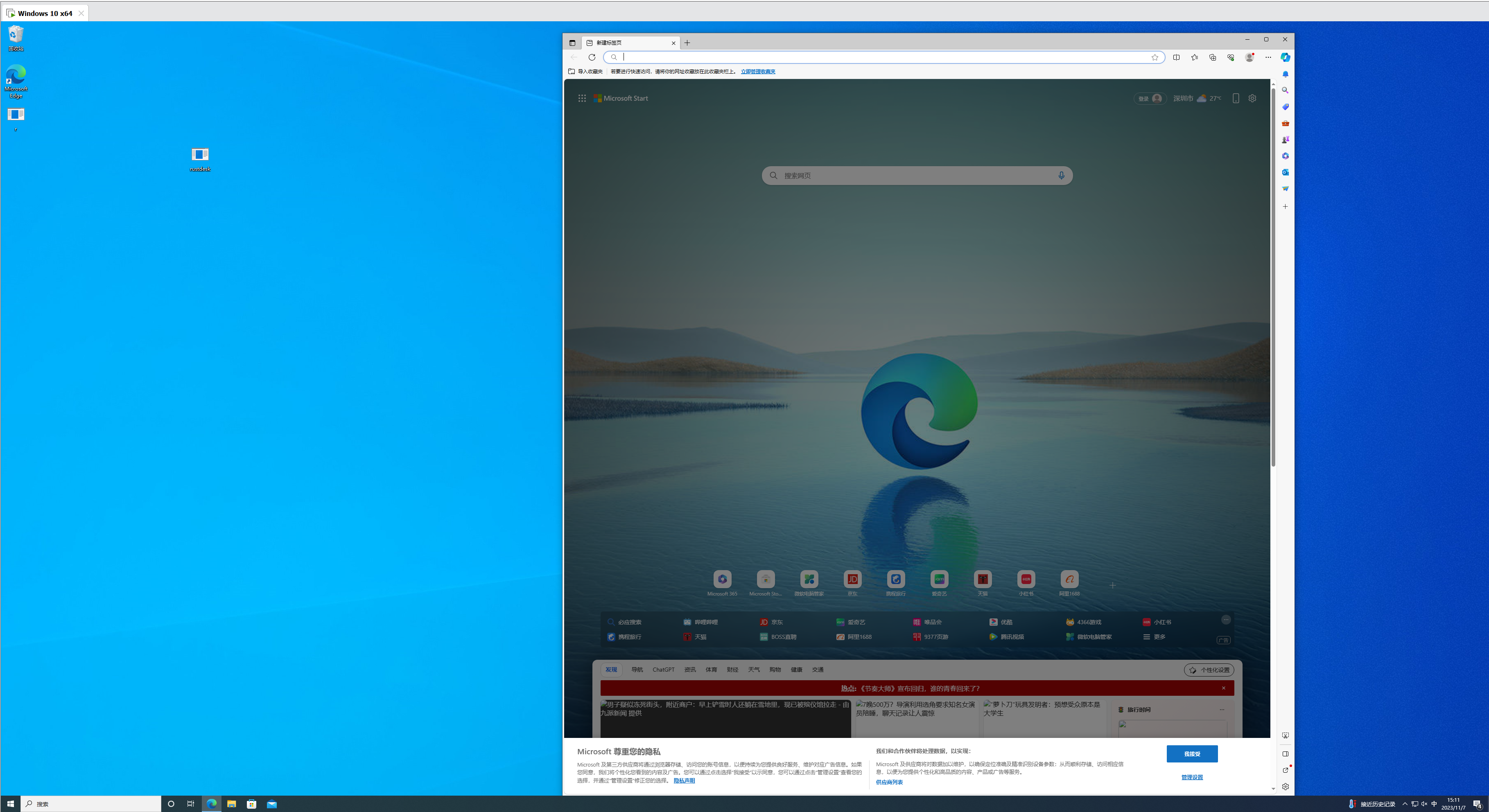The width and height of the screenshot is (1489, 812).
Task: Open the Microsoft Start app launcher grid
Action: tap(581, 98)
